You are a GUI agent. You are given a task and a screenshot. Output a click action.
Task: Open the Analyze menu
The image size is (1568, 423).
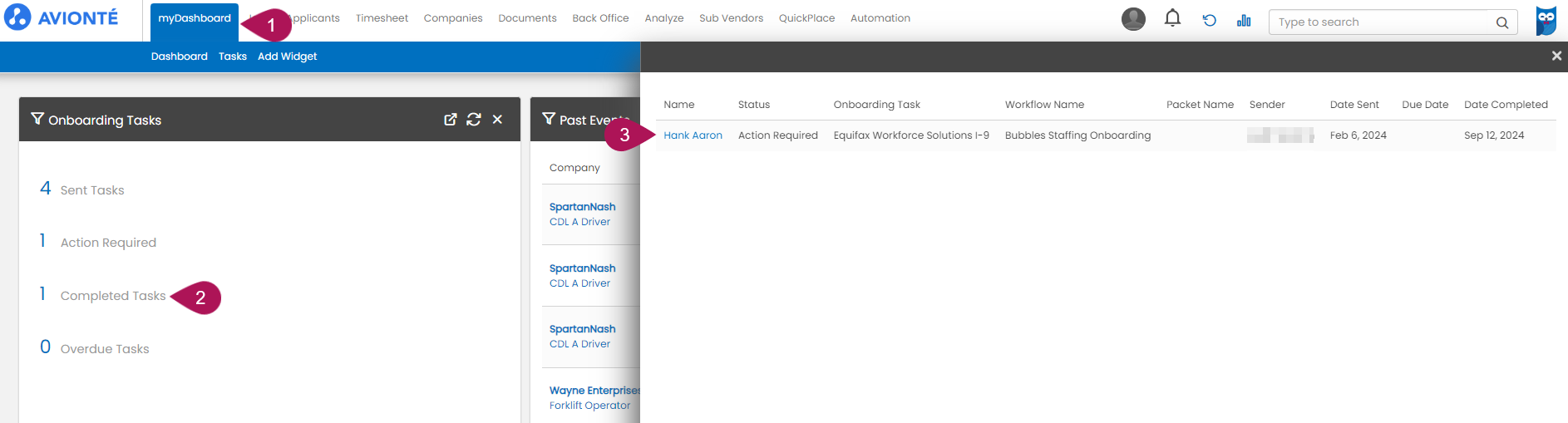[664, 18]
